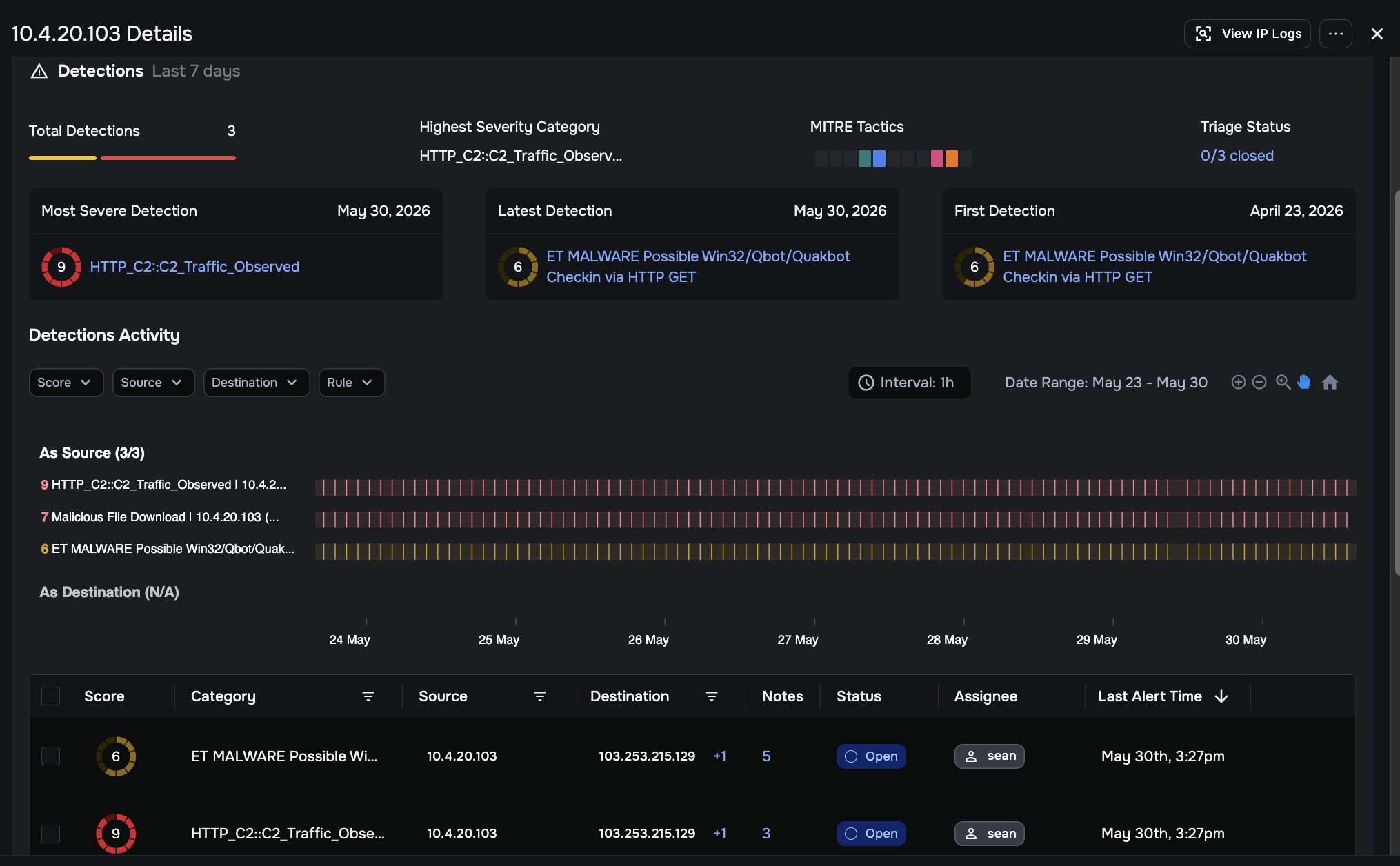The image size is (1400, 866).
Task: Click ET MALWARE Possible Wi... category cell
Action: point(284,756)
